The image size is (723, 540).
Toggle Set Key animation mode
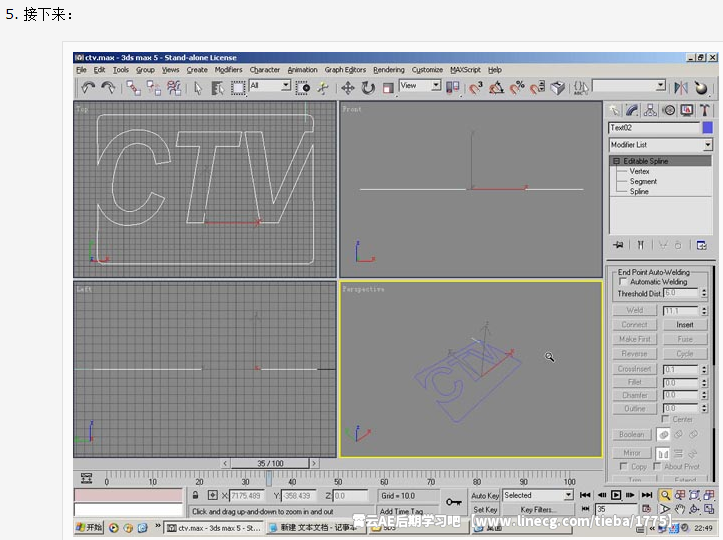click(x=485, y=510)
